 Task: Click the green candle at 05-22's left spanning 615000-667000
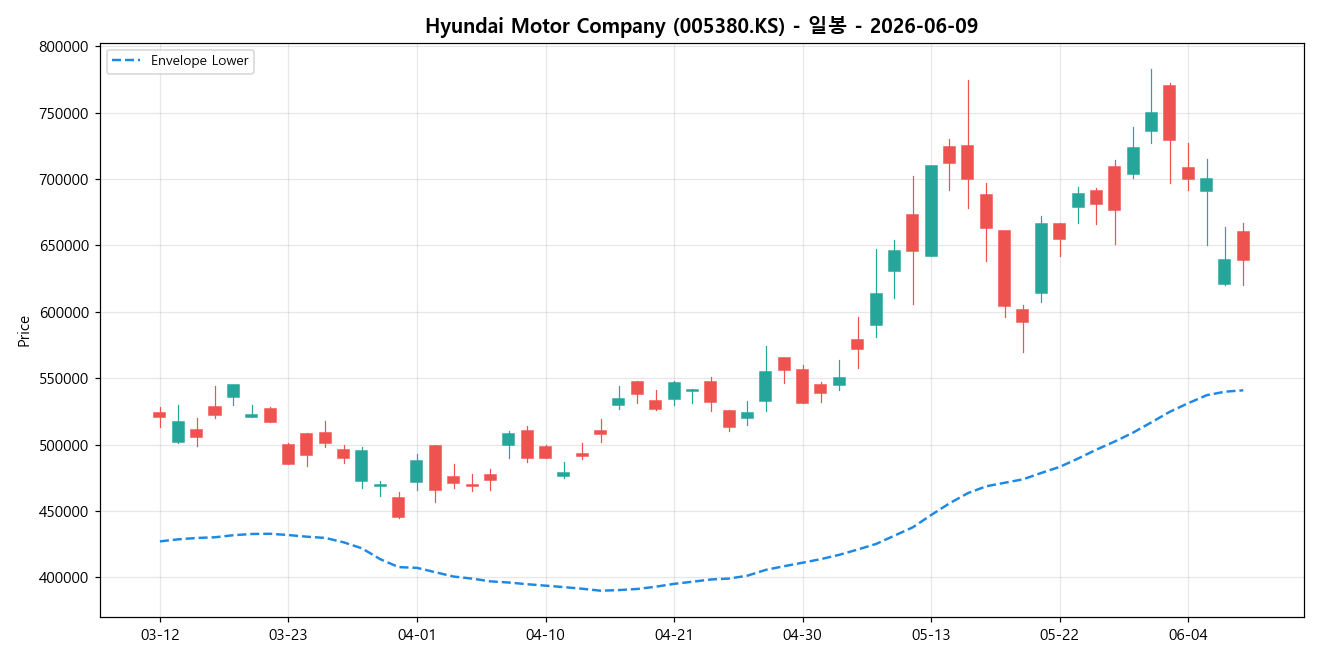(x=1041, y=258)
